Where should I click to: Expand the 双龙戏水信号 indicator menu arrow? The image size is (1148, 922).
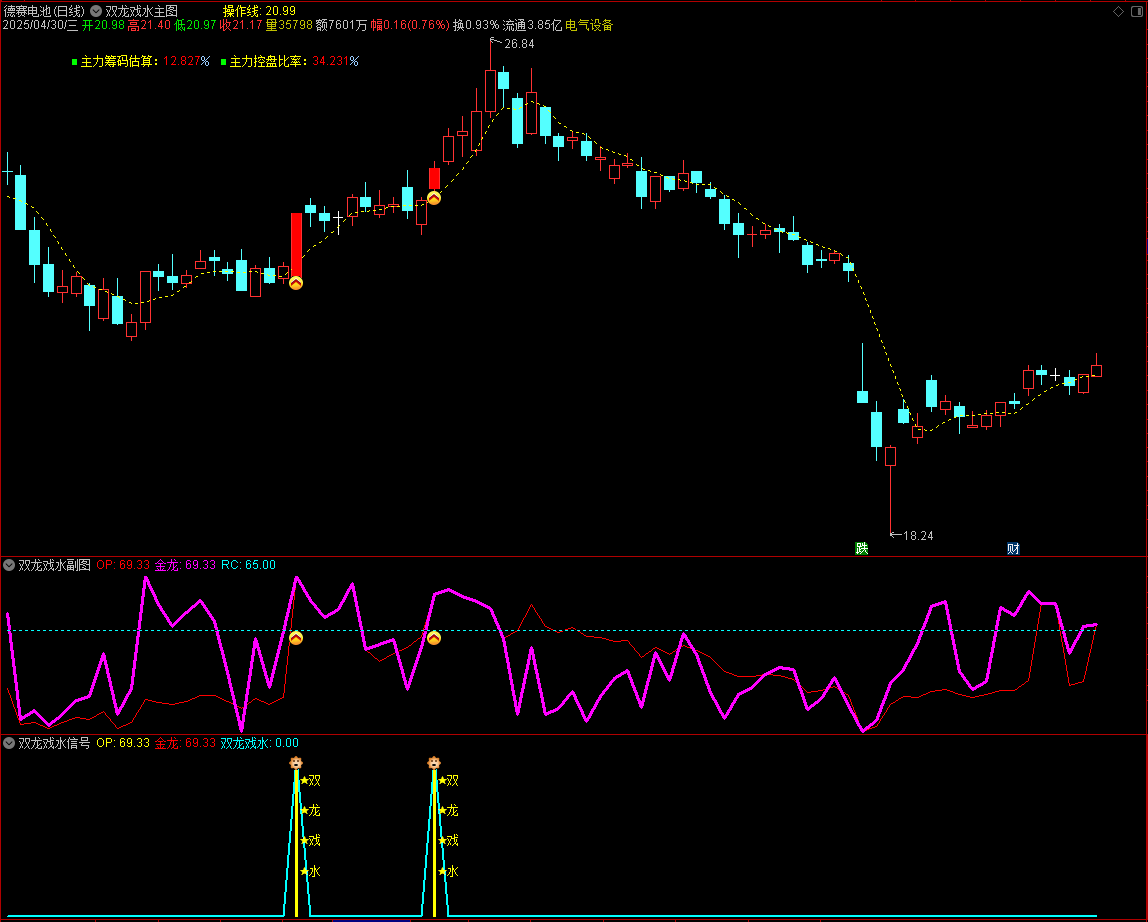9,743
